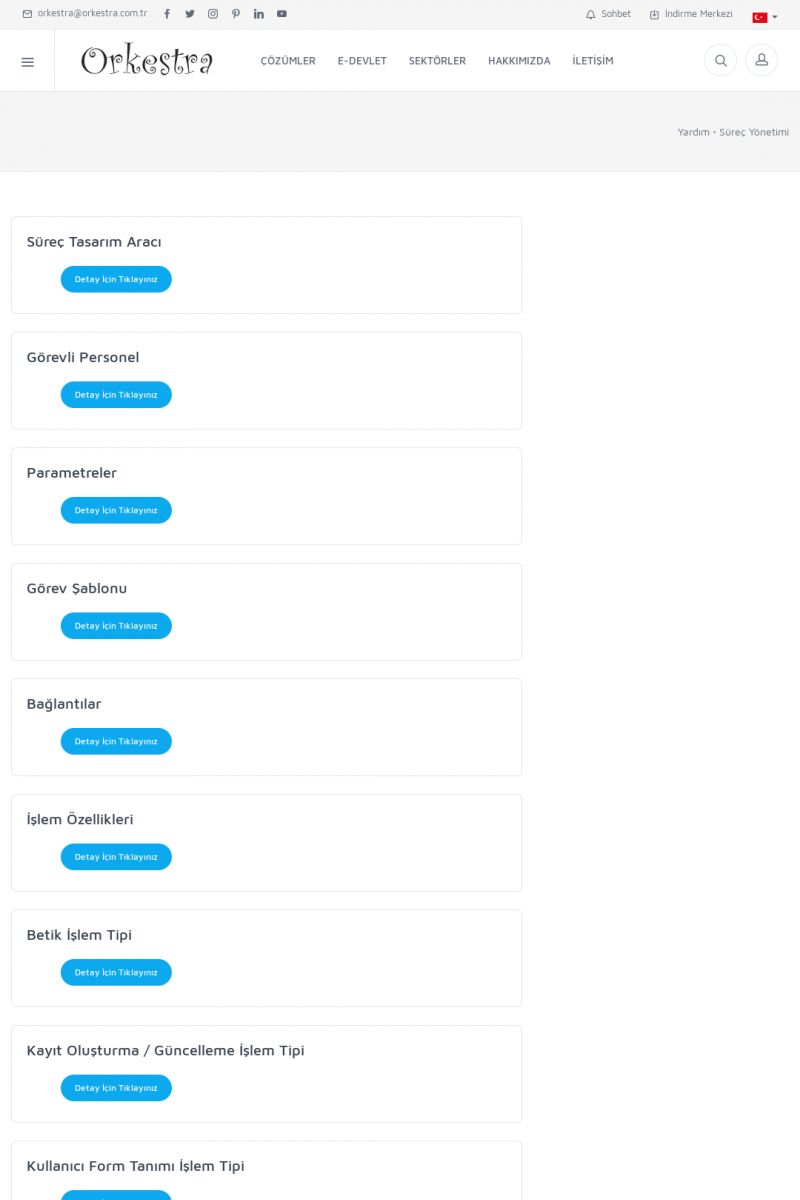Open the ÇÖZÜMLER menu

point(288,61)
